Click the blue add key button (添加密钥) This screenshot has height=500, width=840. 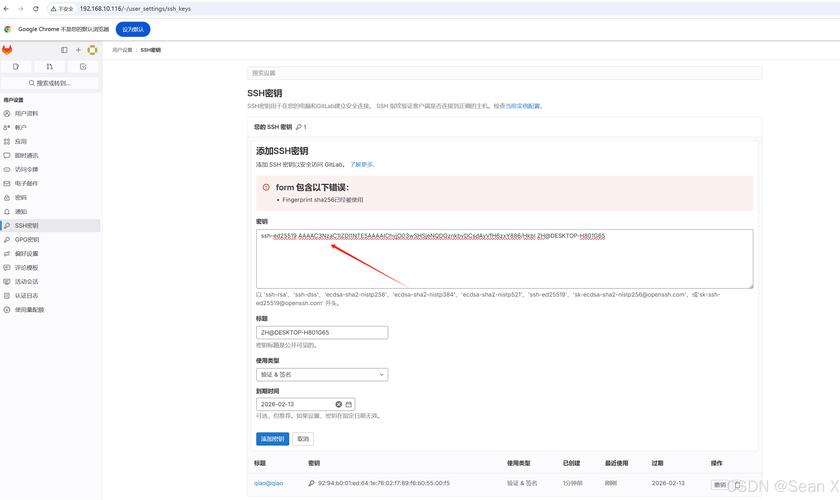272,439
